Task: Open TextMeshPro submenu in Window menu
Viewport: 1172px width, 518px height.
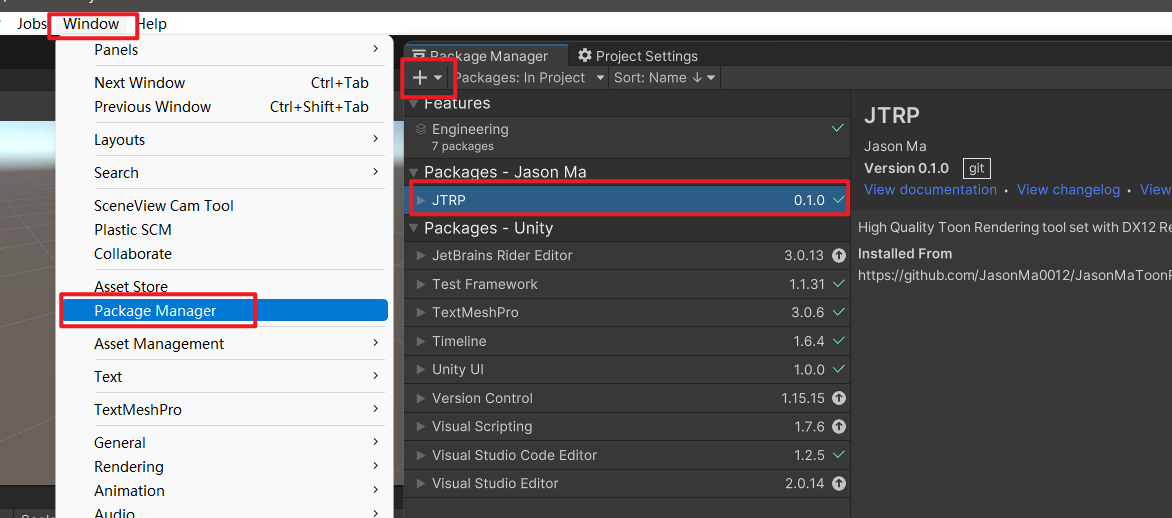Action: (x=224, y=410)
